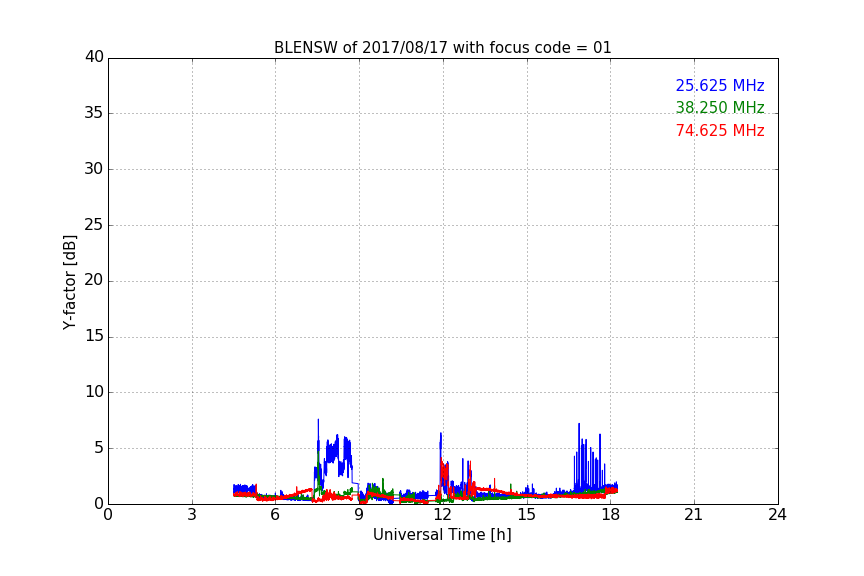Click the y-axis tick label 30
864x576 pixels.
point(94,169)
